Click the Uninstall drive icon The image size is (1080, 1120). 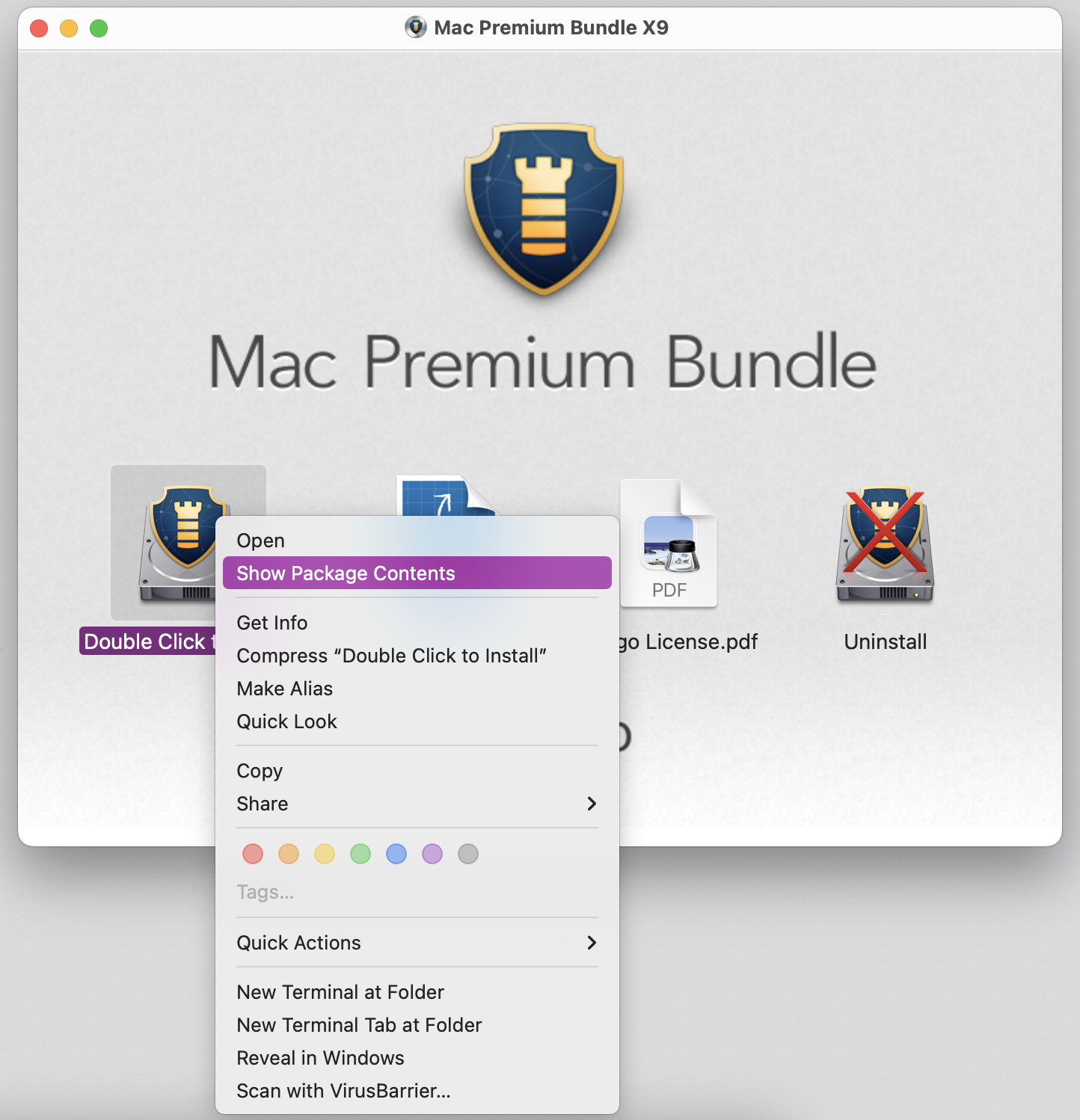(886, 544)
